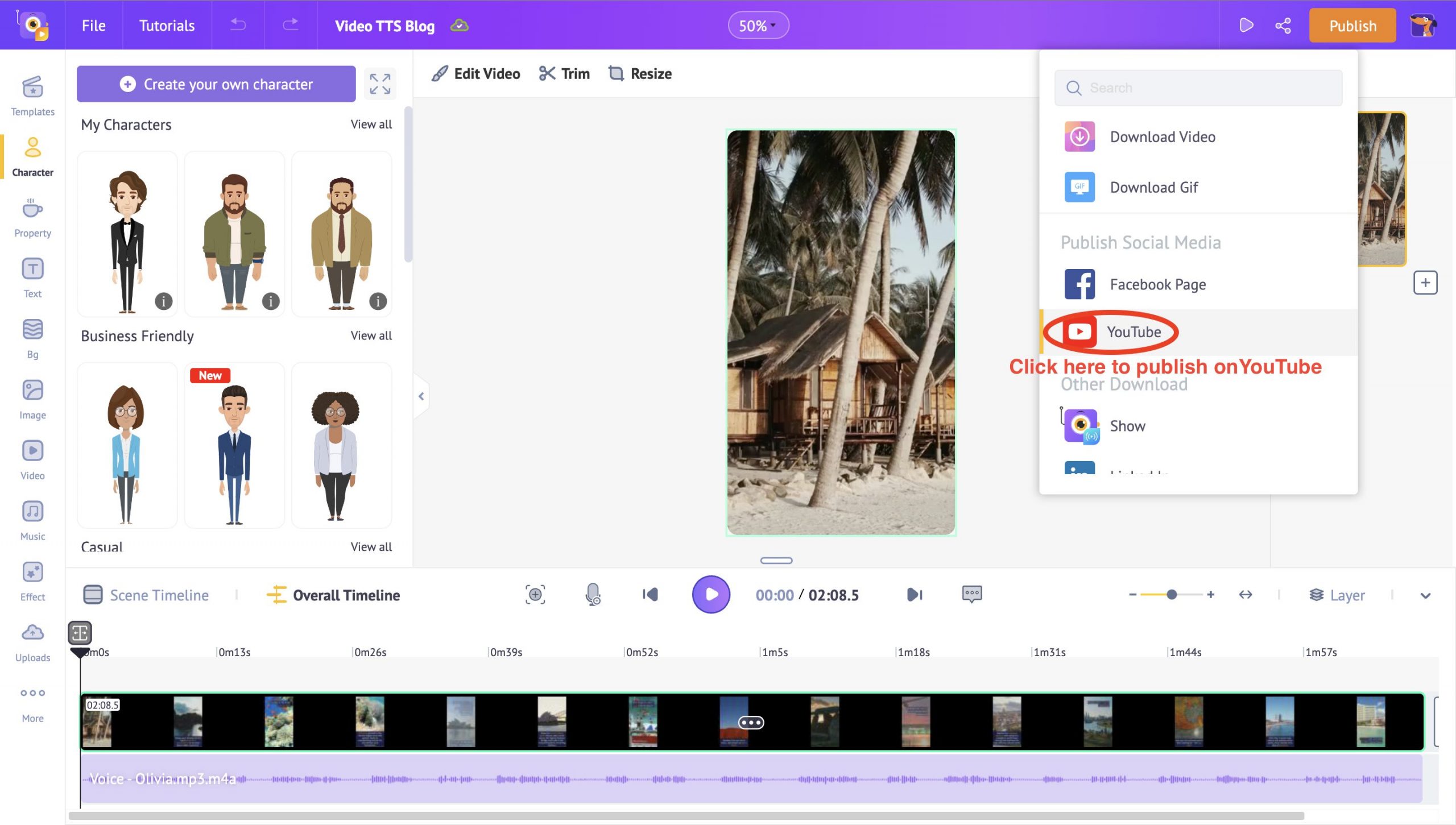Click the voice record microphone icon
The height and width of the screenshot is (825, 1456).
pos(593,595)
